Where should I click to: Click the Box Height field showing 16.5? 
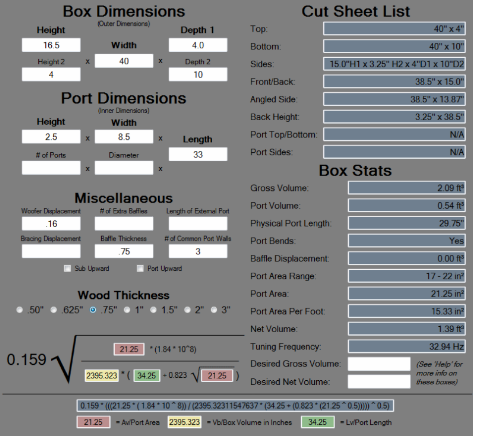pyautogui.click(x=51, y=45)
